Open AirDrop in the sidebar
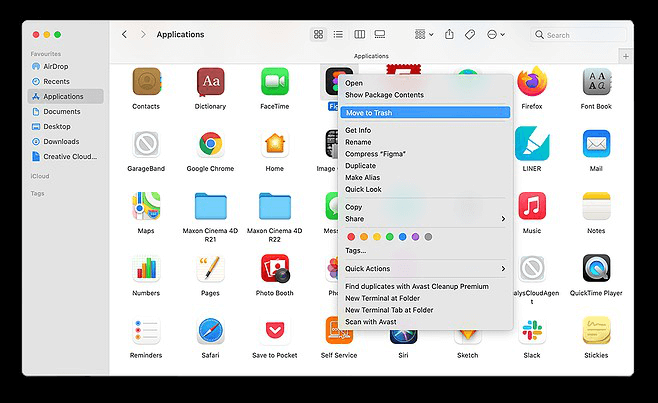Viewport: 658px width, 403px height. coord(65,66)
